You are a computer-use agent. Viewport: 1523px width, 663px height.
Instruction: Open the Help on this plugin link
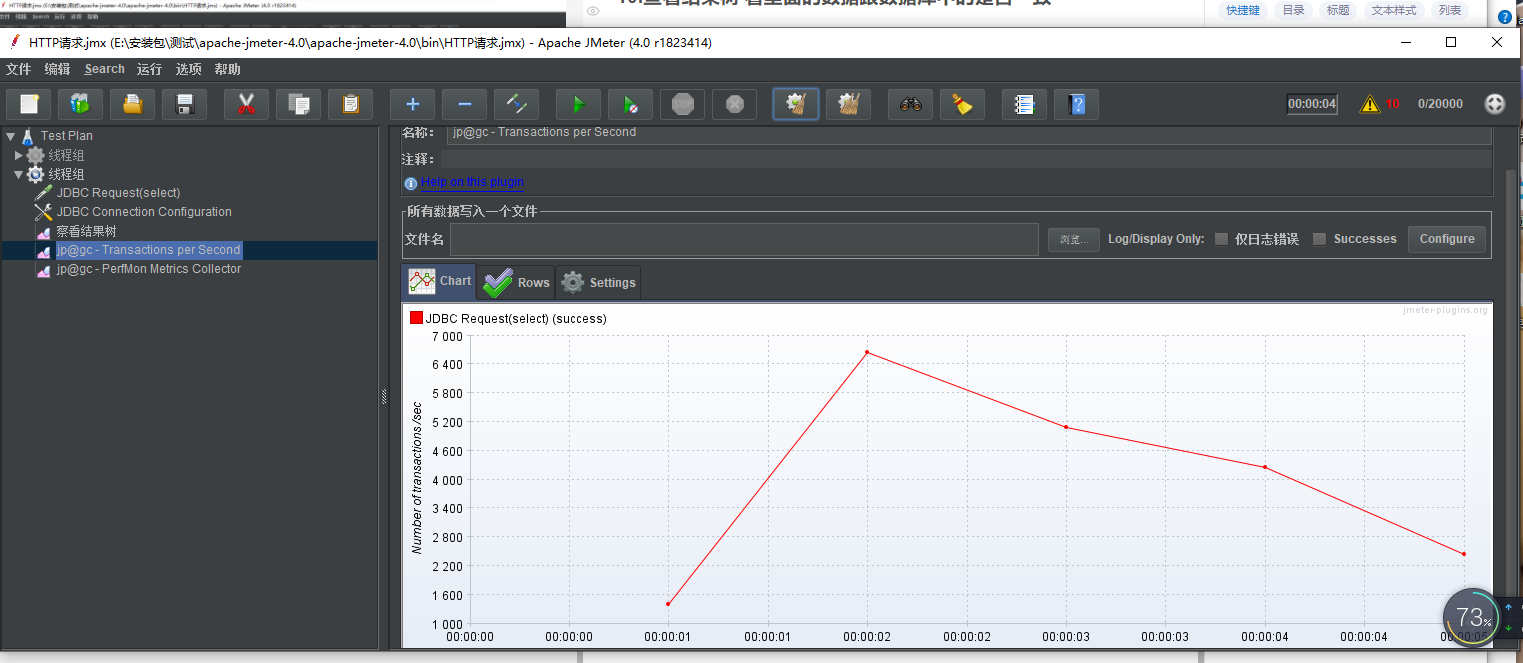[472, 182]
